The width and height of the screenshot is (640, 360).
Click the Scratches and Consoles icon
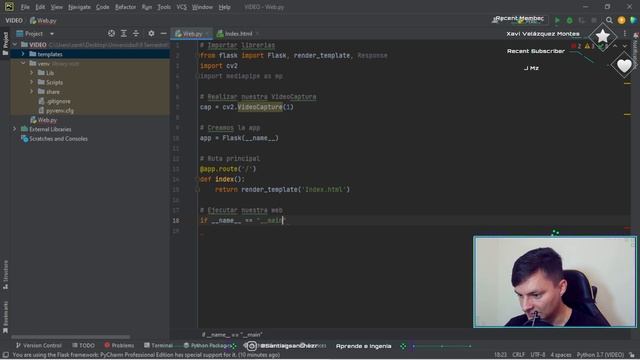(24, 139)
